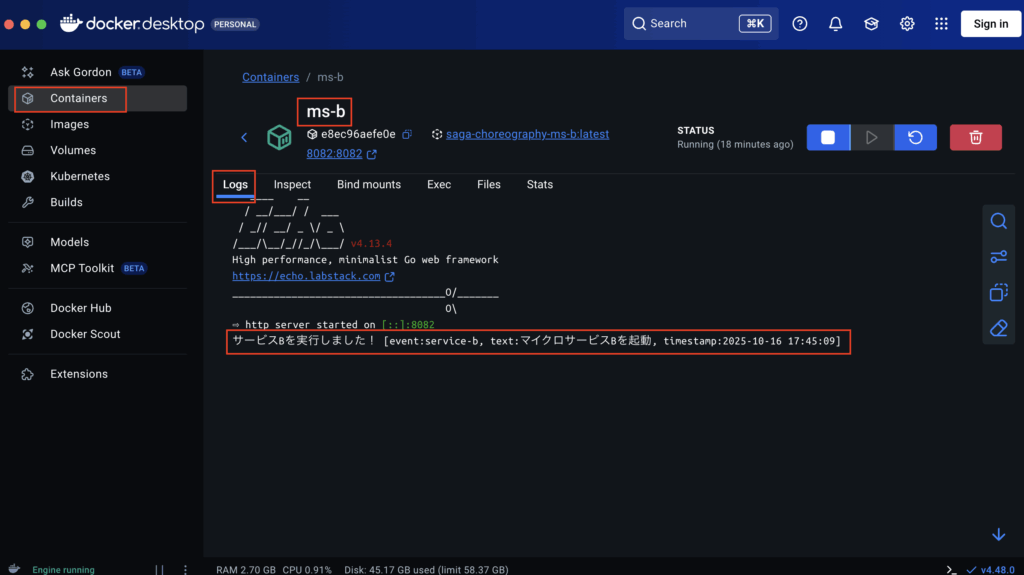Click the Search input field

(690, 24)
